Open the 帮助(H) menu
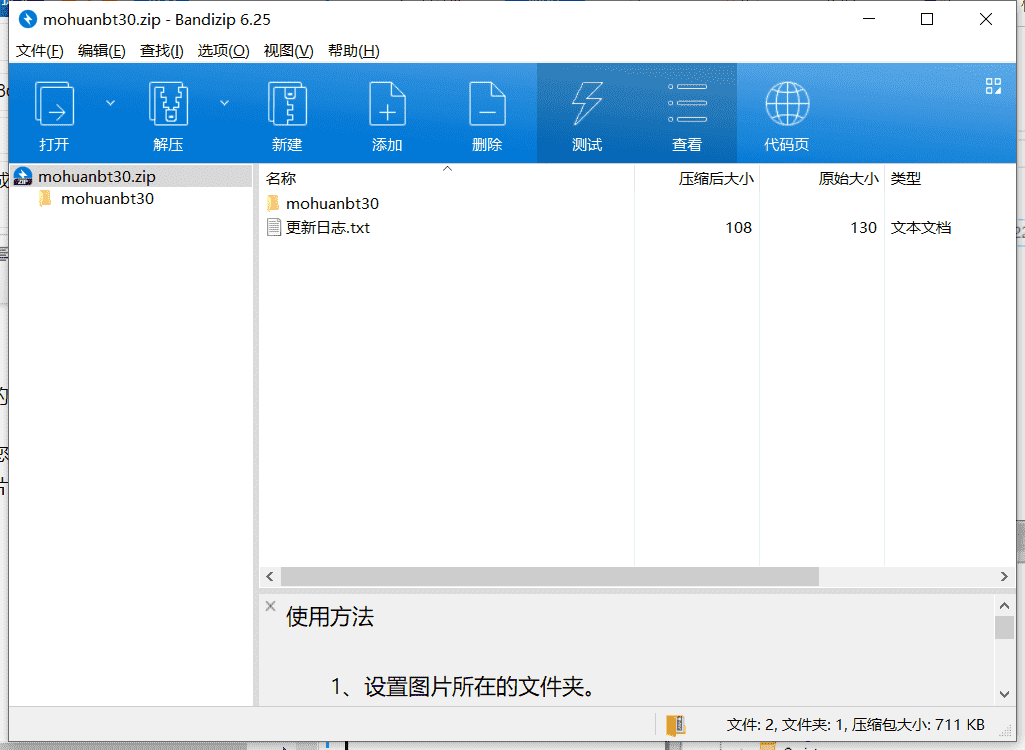This screenshot has height=750, width=1025. coord(354,51)
